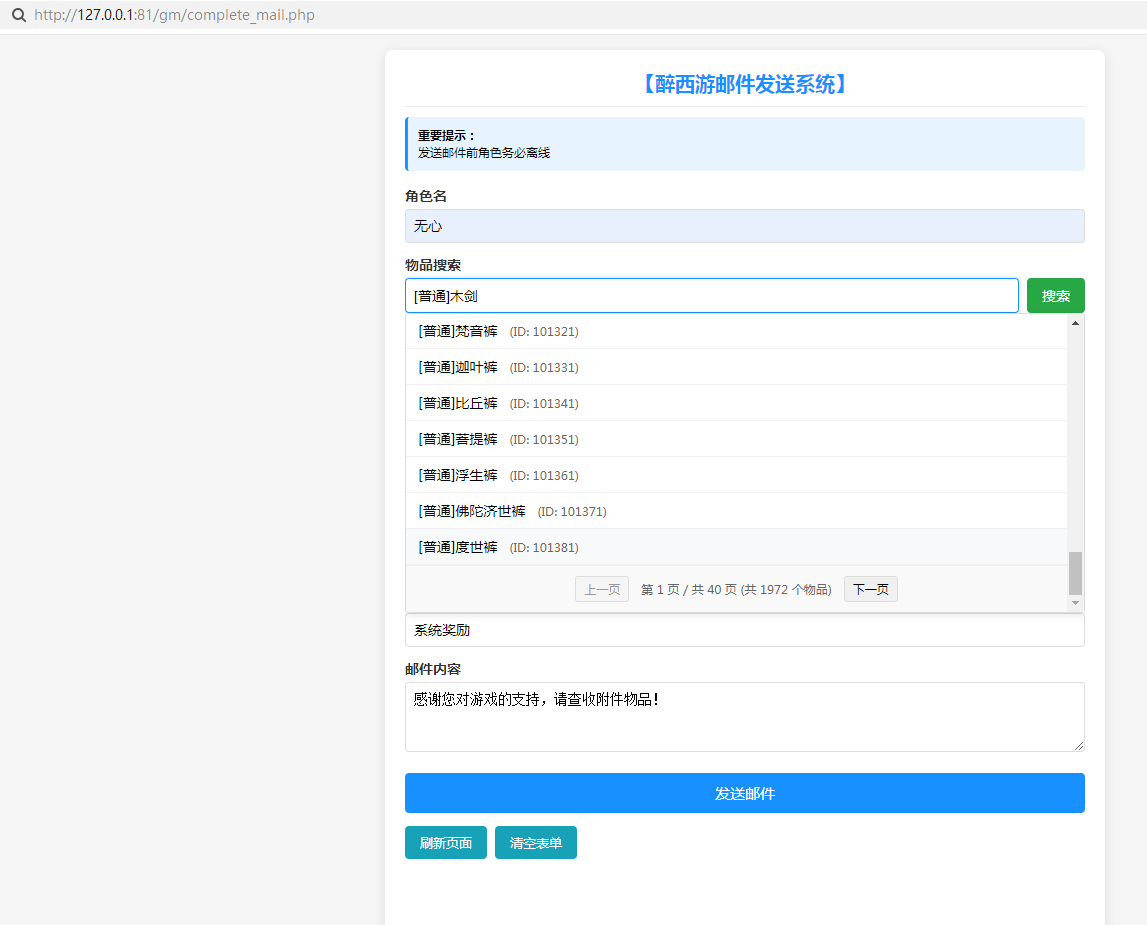Click the scroll-down arrow of results list
Screen dimensions: 1147x925
[1075, 603]
